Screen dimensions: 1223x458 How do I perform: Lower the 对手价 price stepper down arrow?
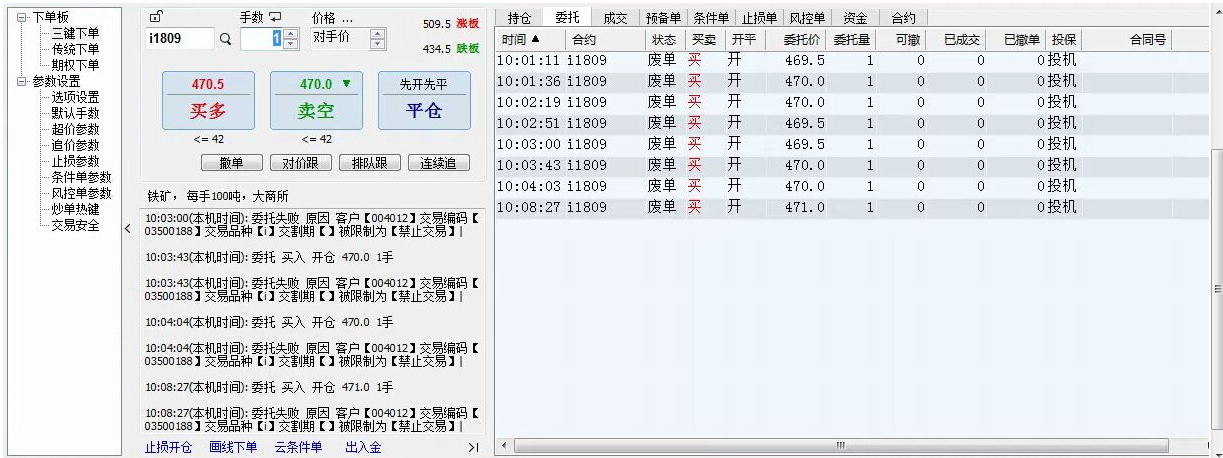click(377, 44)
